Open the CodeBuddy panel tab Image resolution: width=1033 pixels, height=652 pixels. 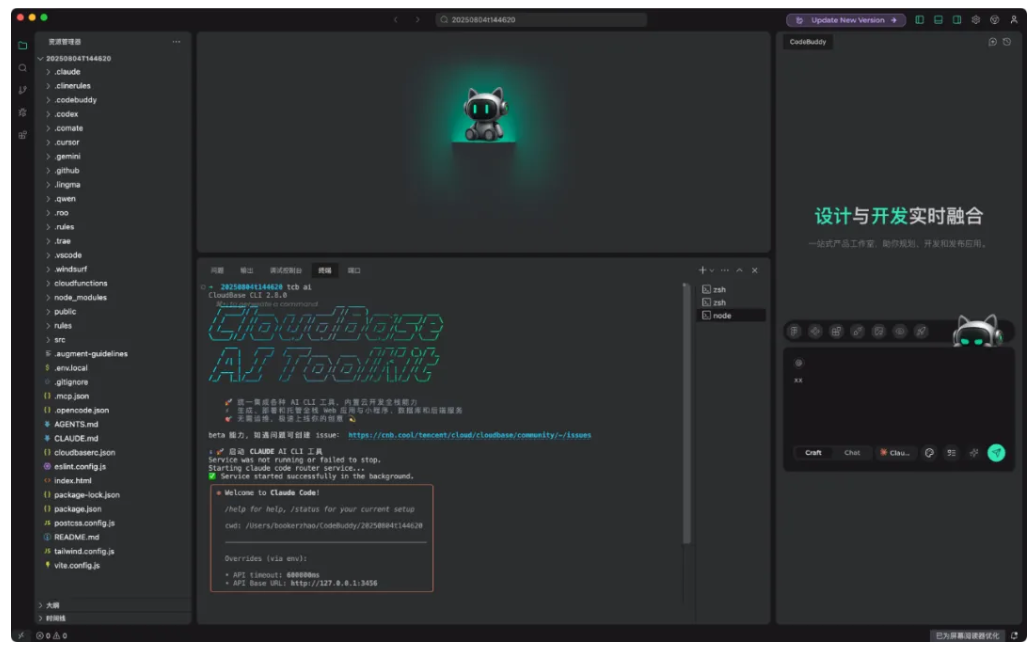(x=808, y=42)
